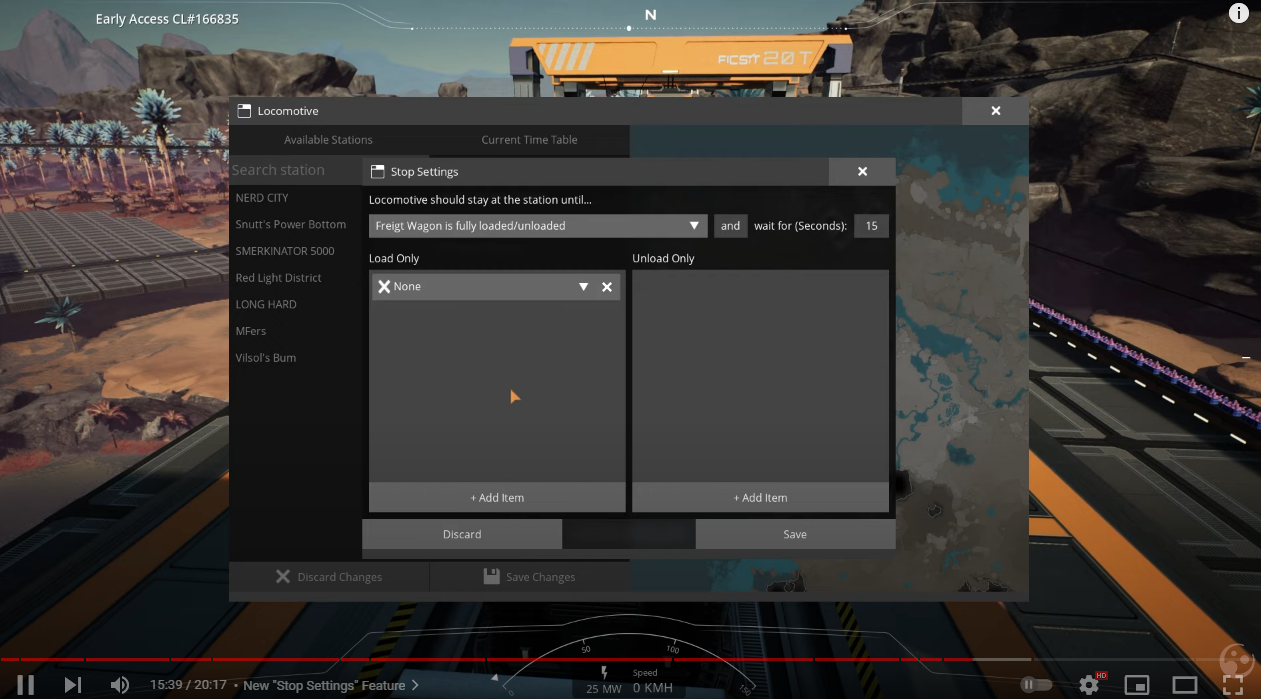The image size is (1261, 699).
Task: Switch to Available Stations tab
Action: (329, 140)
